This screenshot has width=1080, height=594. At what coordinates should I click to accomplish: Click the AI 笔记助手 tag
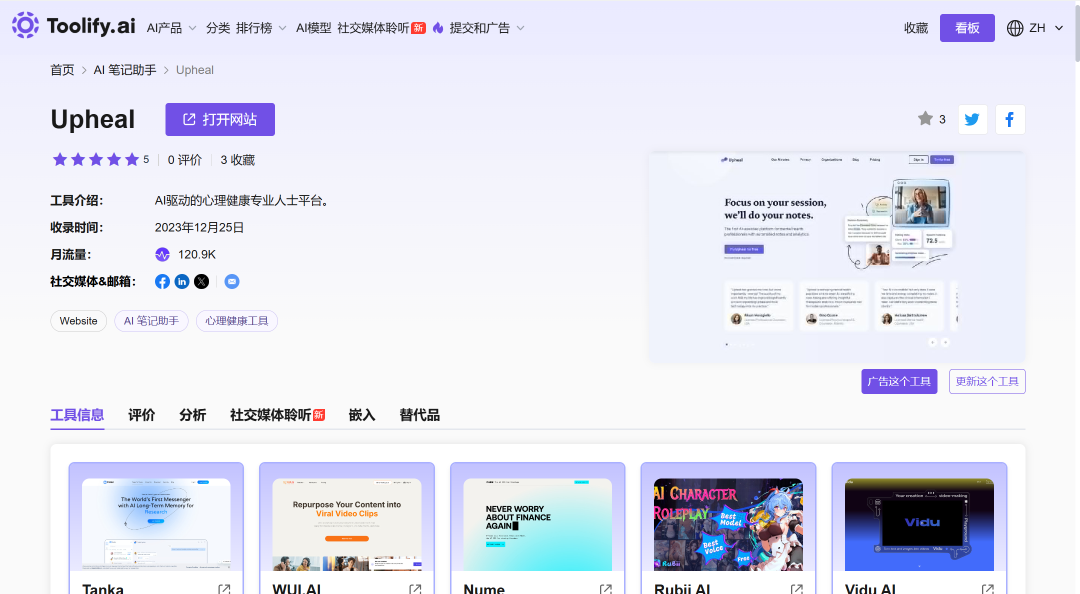click(x=151, y=320)
